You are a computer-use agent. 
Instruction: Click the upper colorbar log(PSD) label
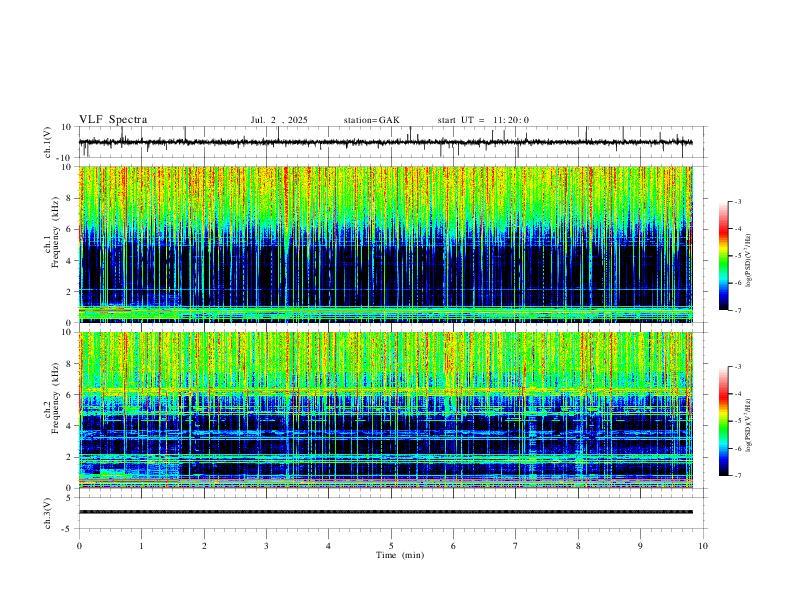(x=749, y=261)
